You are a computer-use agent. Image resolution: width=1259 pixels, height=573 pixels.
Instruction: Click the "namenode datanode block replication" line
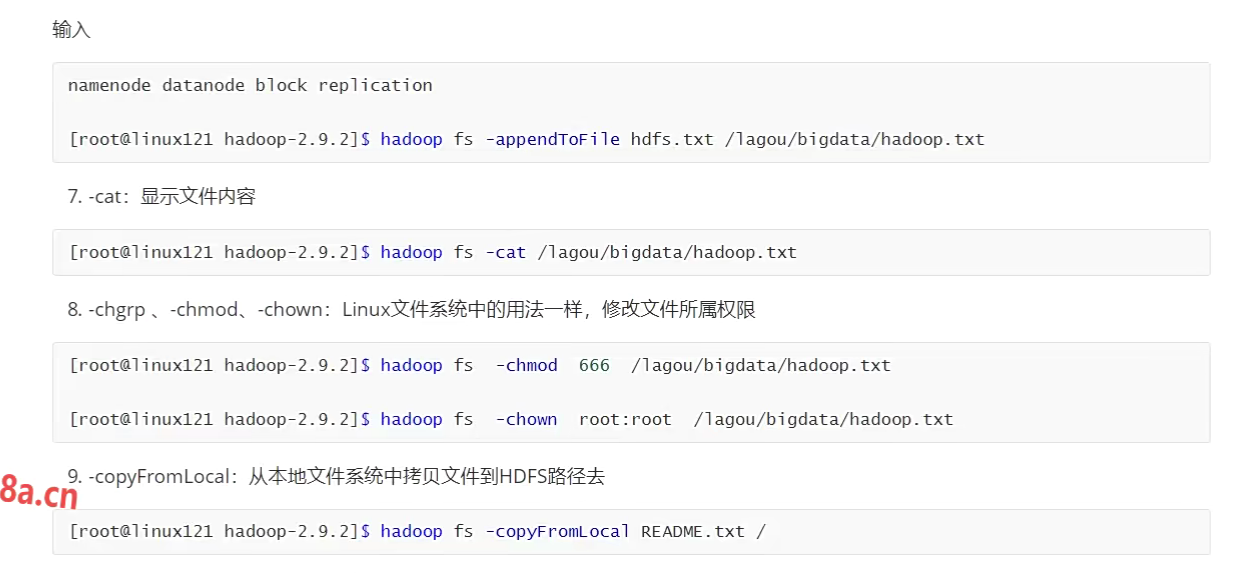(250, 85)
